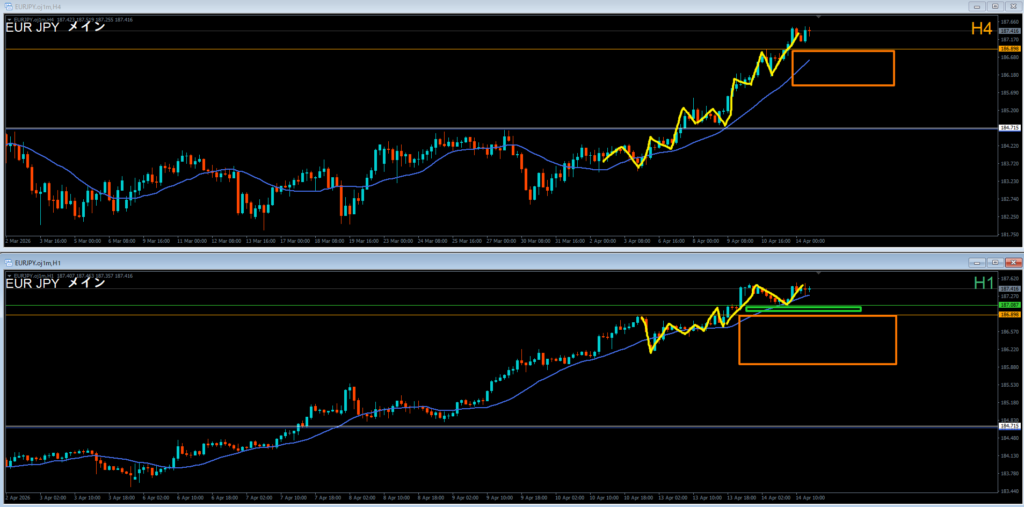Click the 181.750 value on H4 price scale
Image resolution: width=1024 pixels, height=507 pixels.
pos(1009,234)
